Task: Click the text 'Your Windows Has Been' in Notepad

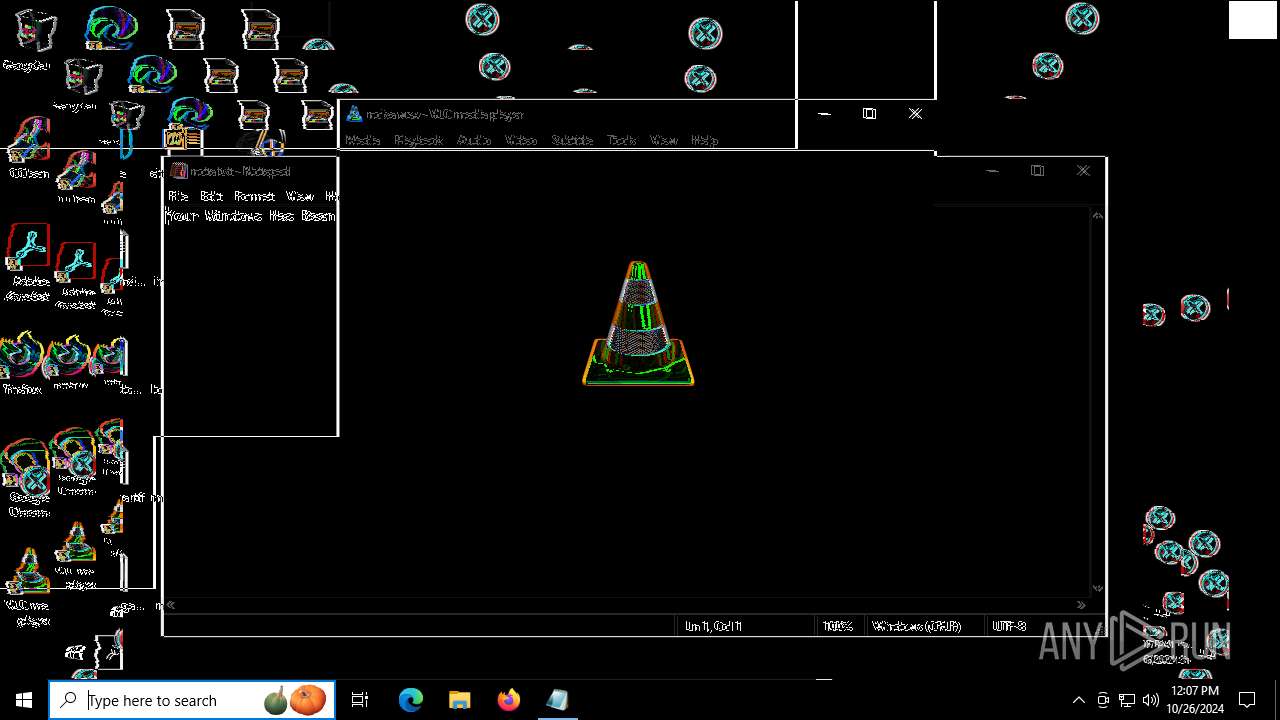Action: coord(250,216)
